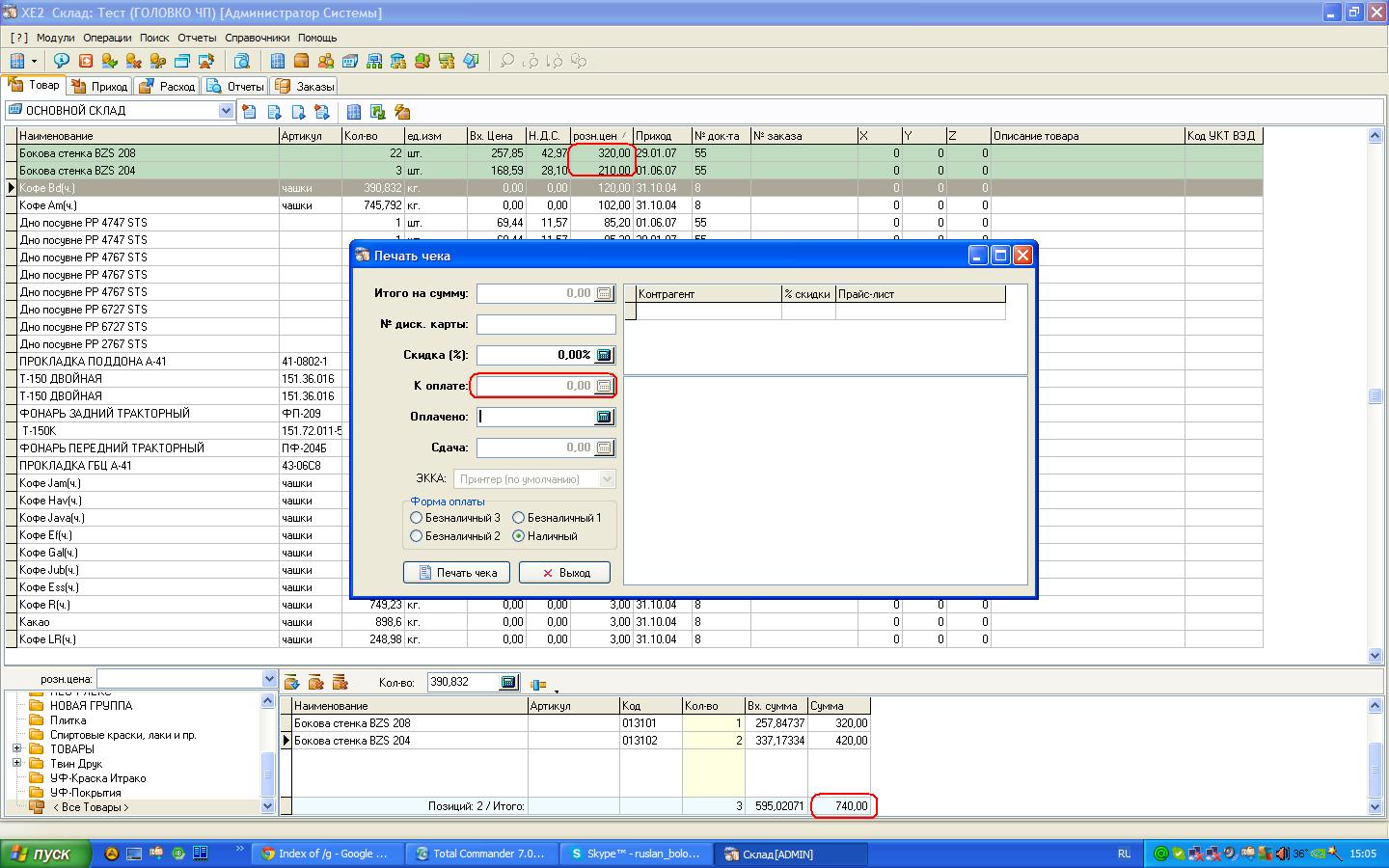Click the Выход button in dialog
Screen dimensions: 1389x868
tap(564, 573)
